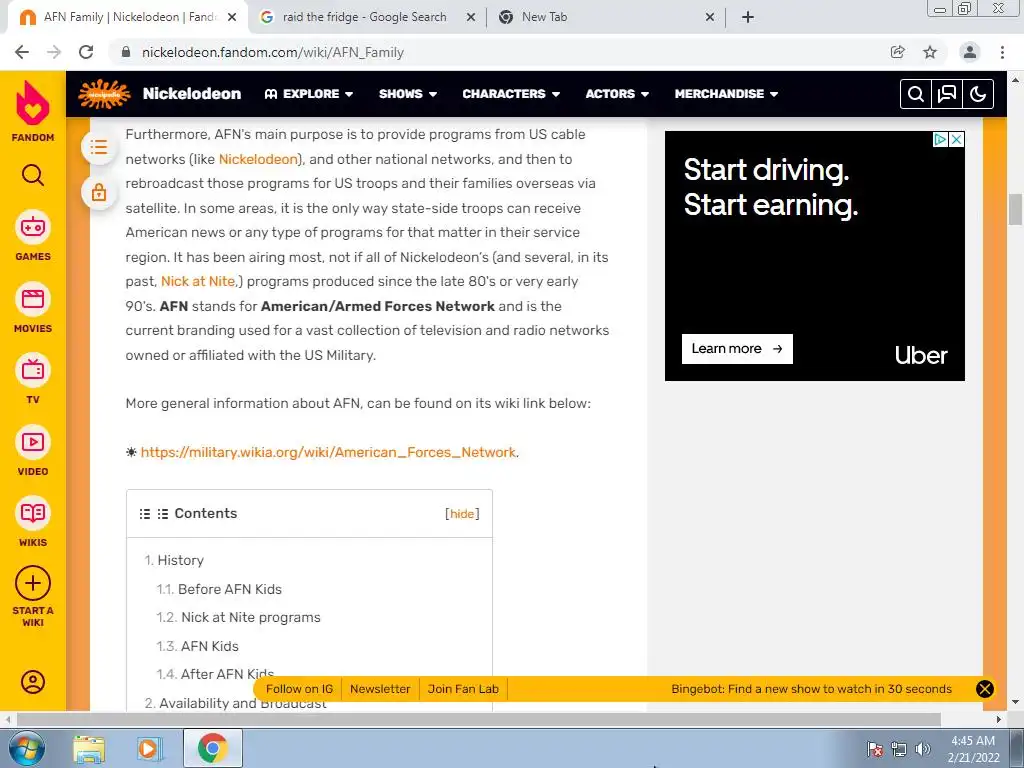Viewport: 1024px width, 768px height.
Task: Open the Games sidebar icon
Action: [x=33, y=227]
